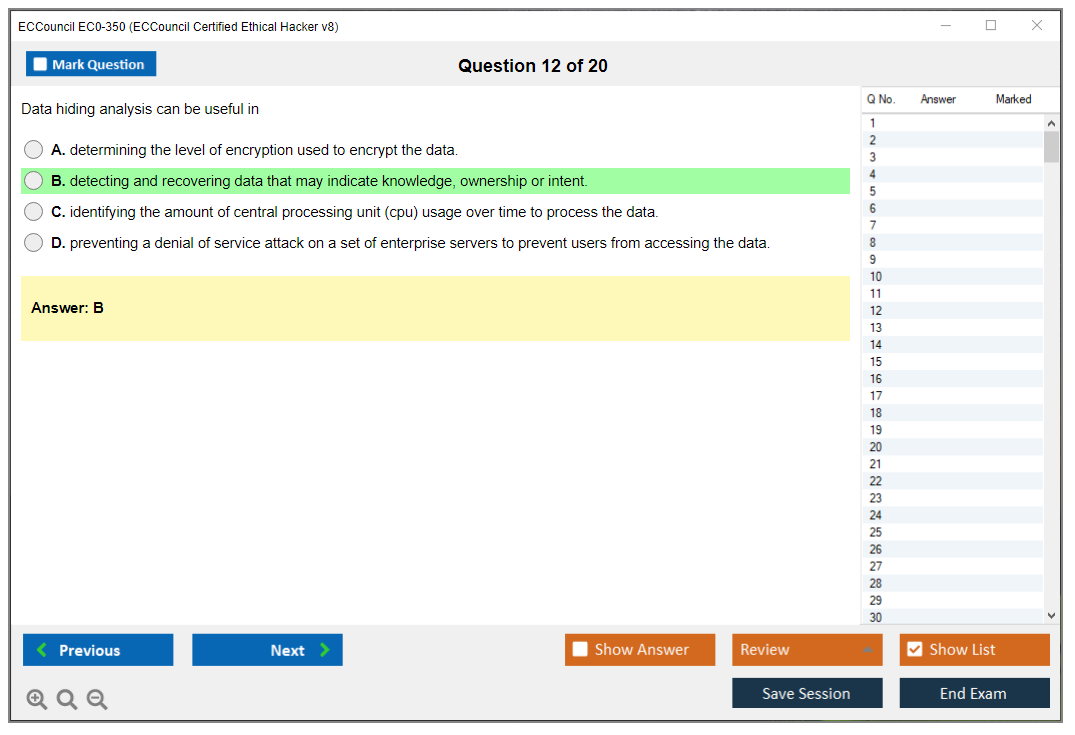Choose answer C radio button
1075x735 pixels.
click(34, 212)
